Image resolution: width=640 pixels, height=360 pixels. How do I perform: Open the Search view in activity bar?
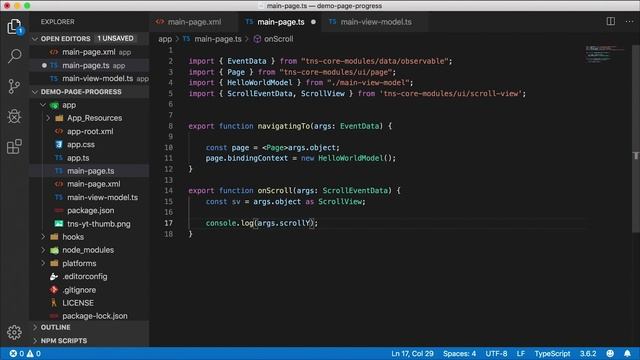(14, 56)
